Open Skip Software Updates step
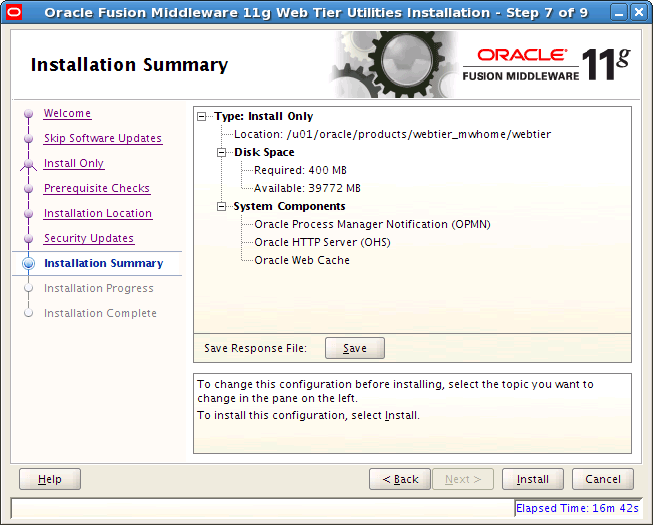Viewport: 653px width, 525px height. coord(103,138)
